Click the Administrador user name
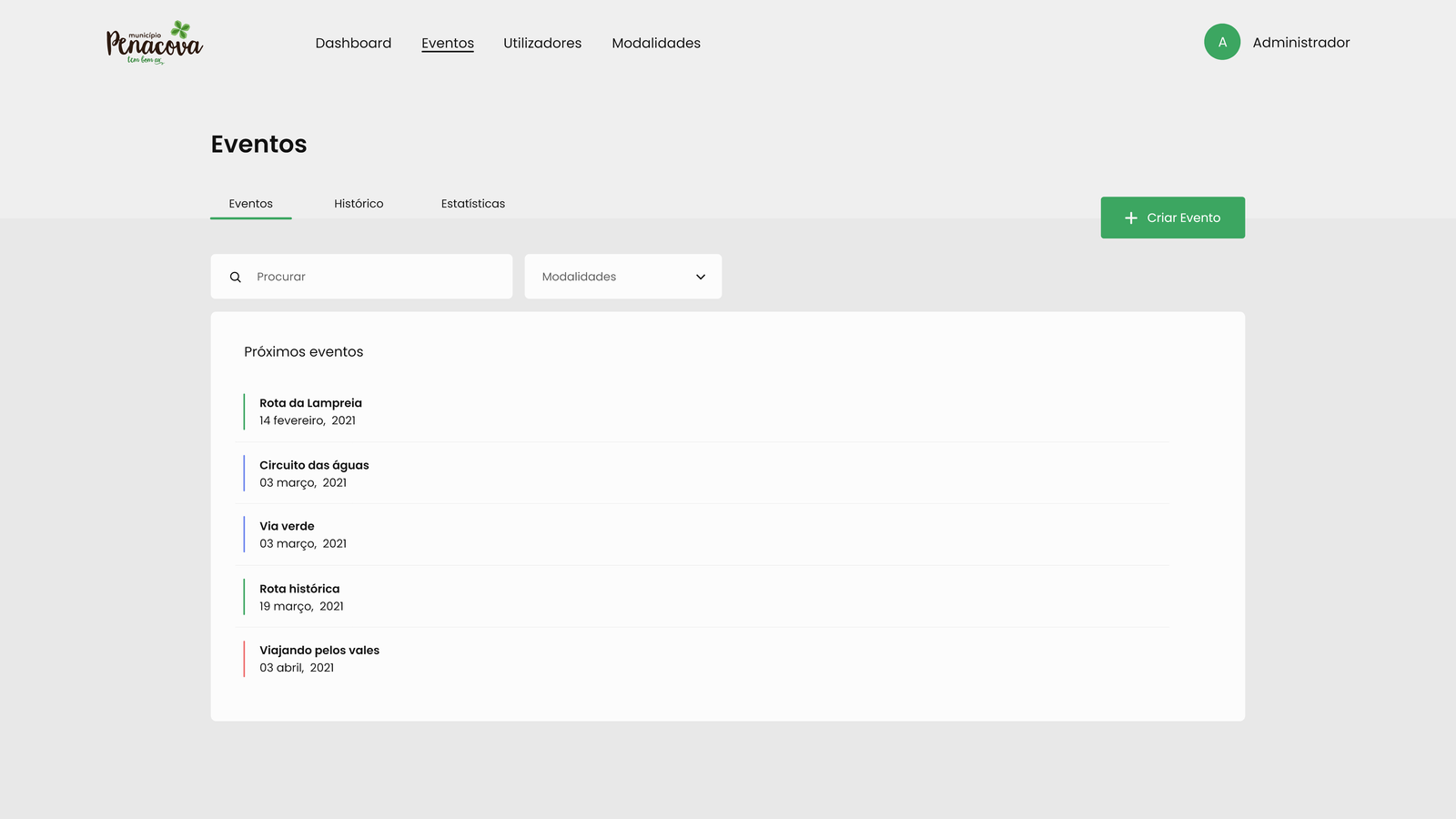 (x=1300, y=43)
